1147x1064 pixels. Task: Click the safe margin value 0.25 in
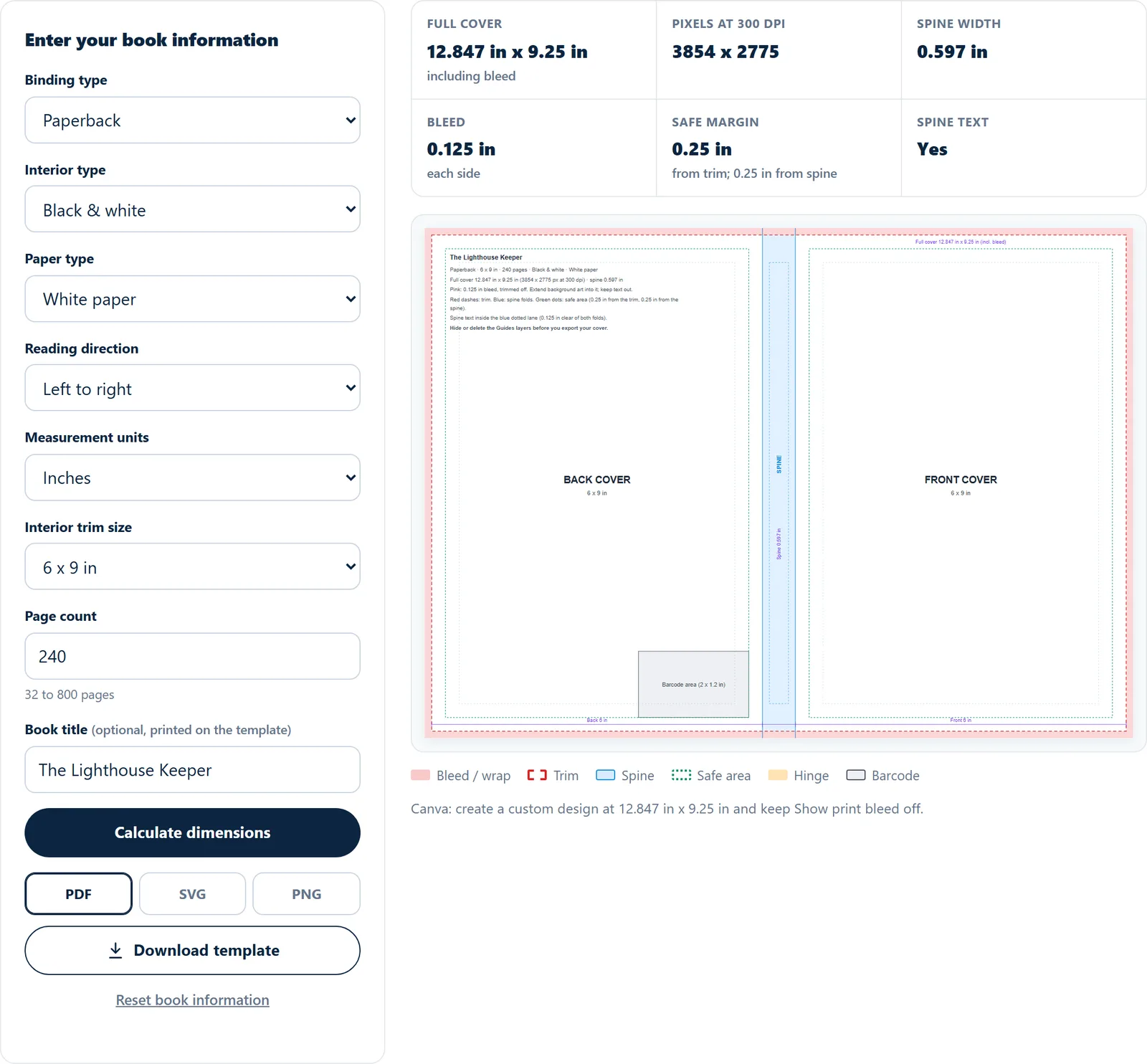click(702, 149)
